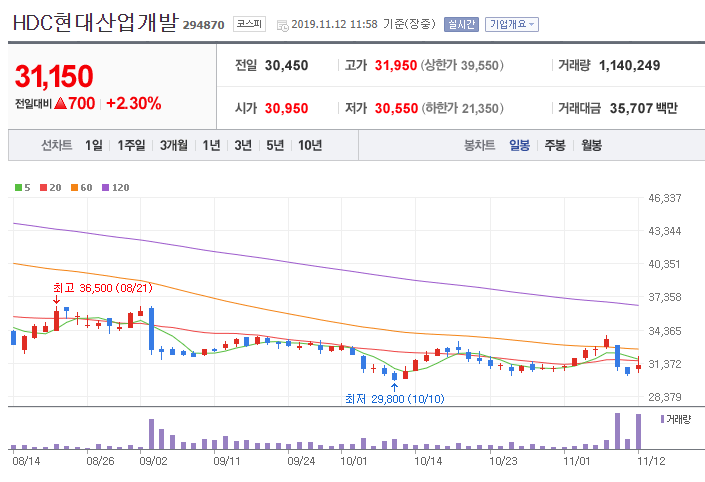This screenshot has width=705, height=482.
Task: Click the 거래량 volume legend marker
Action: 662,419
